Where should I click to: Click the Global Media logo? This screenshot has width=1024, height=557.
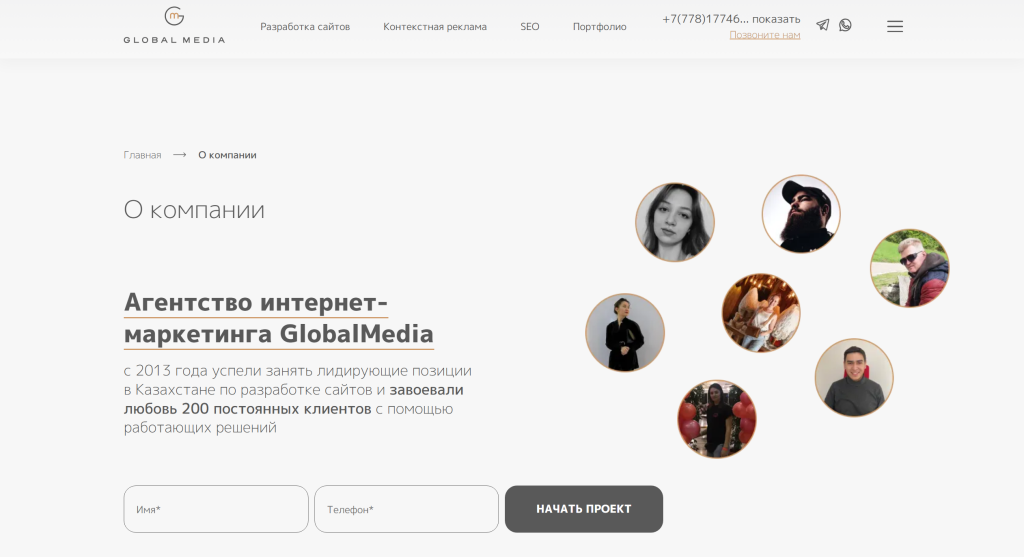click(x=174, y=25)
